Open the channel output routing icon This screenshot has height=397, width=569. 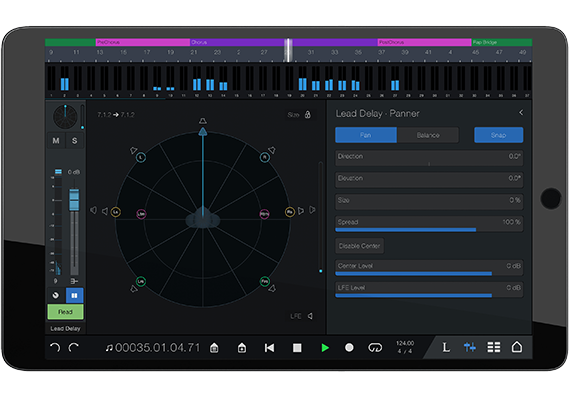click(x=74, y=281)
